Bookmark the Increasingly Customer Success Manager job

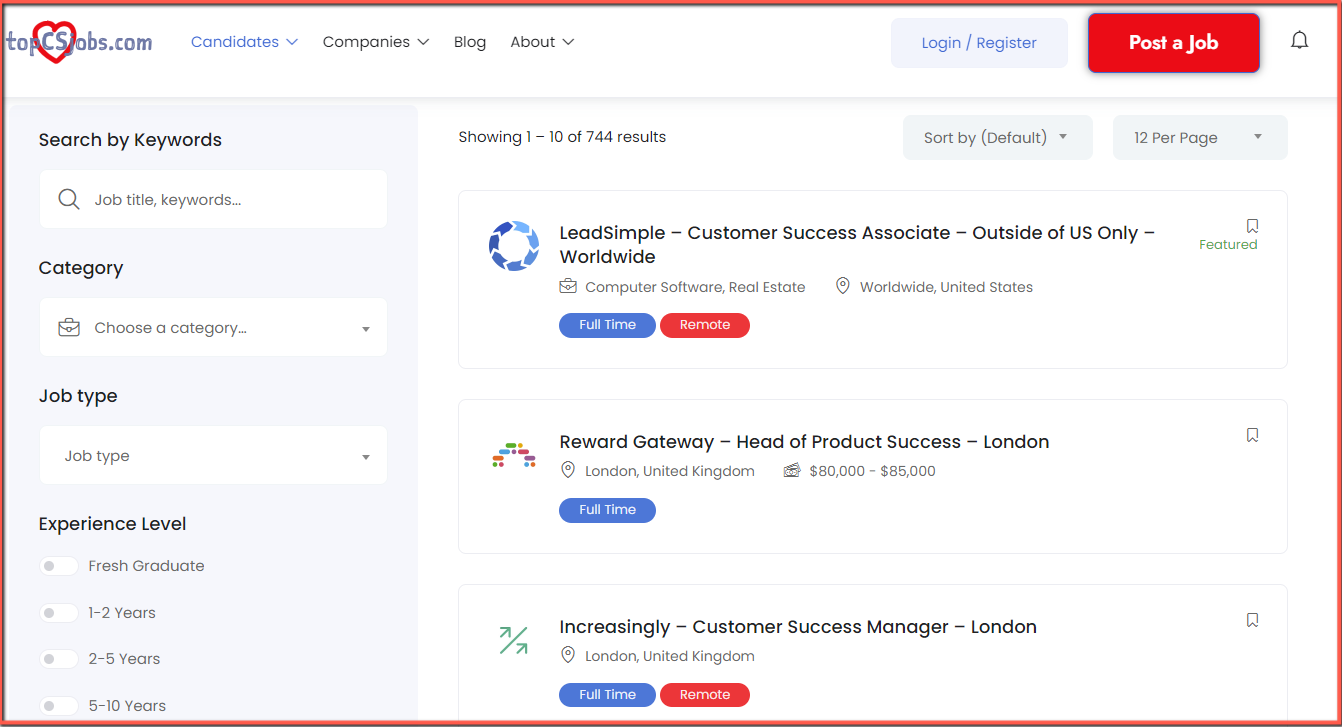pyautogui.click(x=1252, y=620)
